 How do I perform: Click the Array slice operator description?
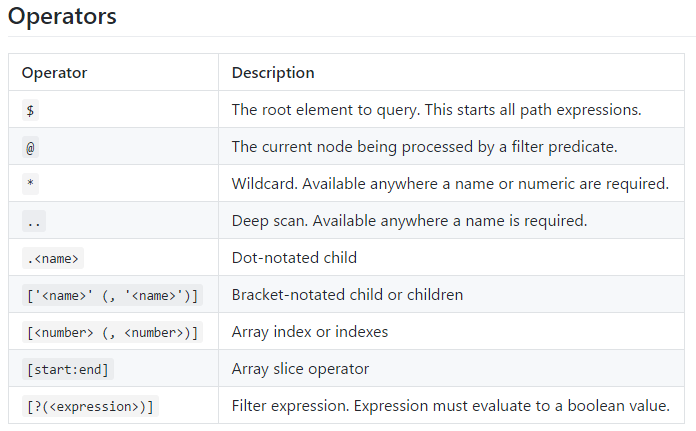pos(300,369)
